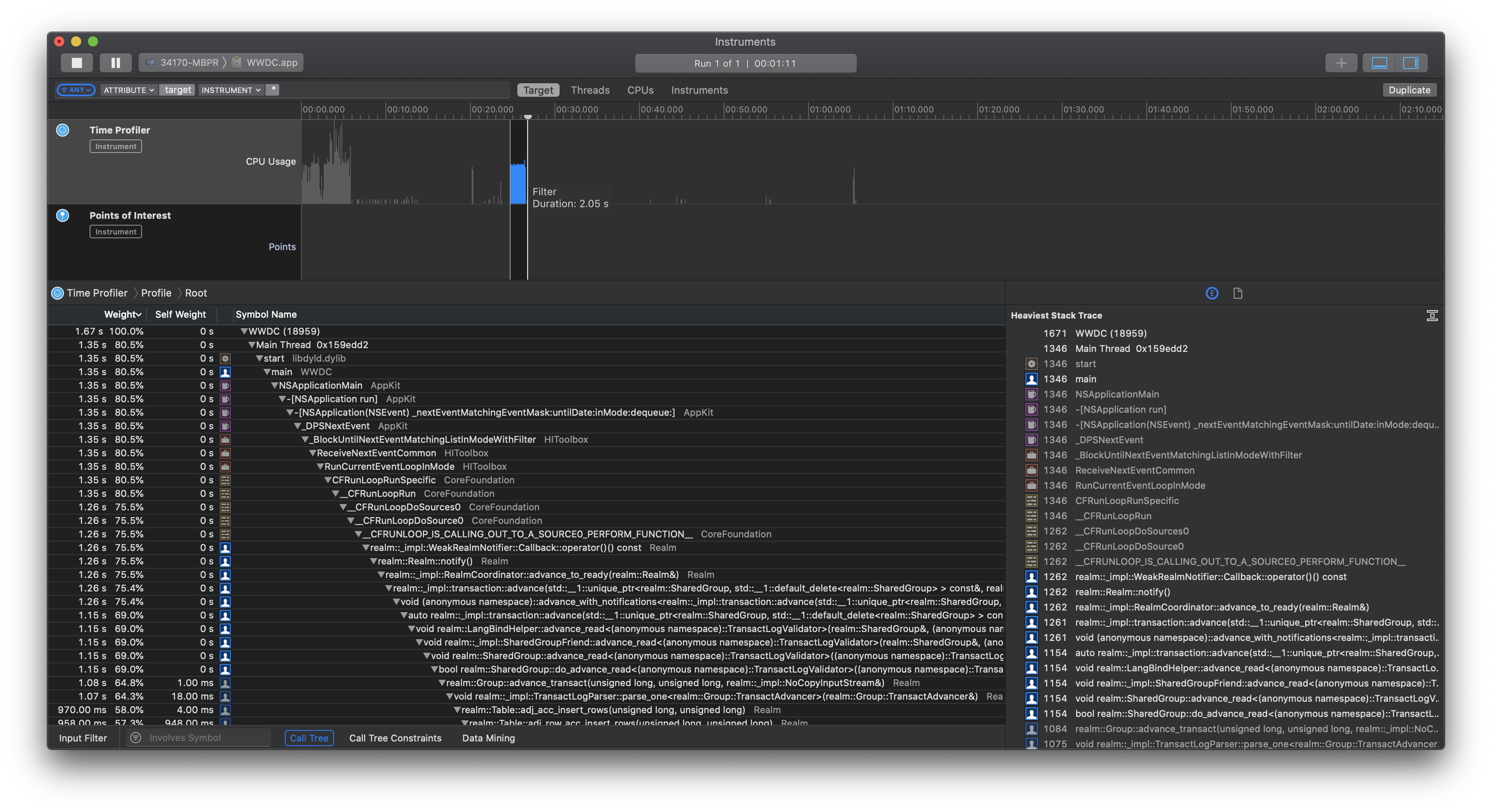Open the ANY filter dropdown
Image resolution: width=1492 pixels, height=812 pixels.
[x=75, y=90]
